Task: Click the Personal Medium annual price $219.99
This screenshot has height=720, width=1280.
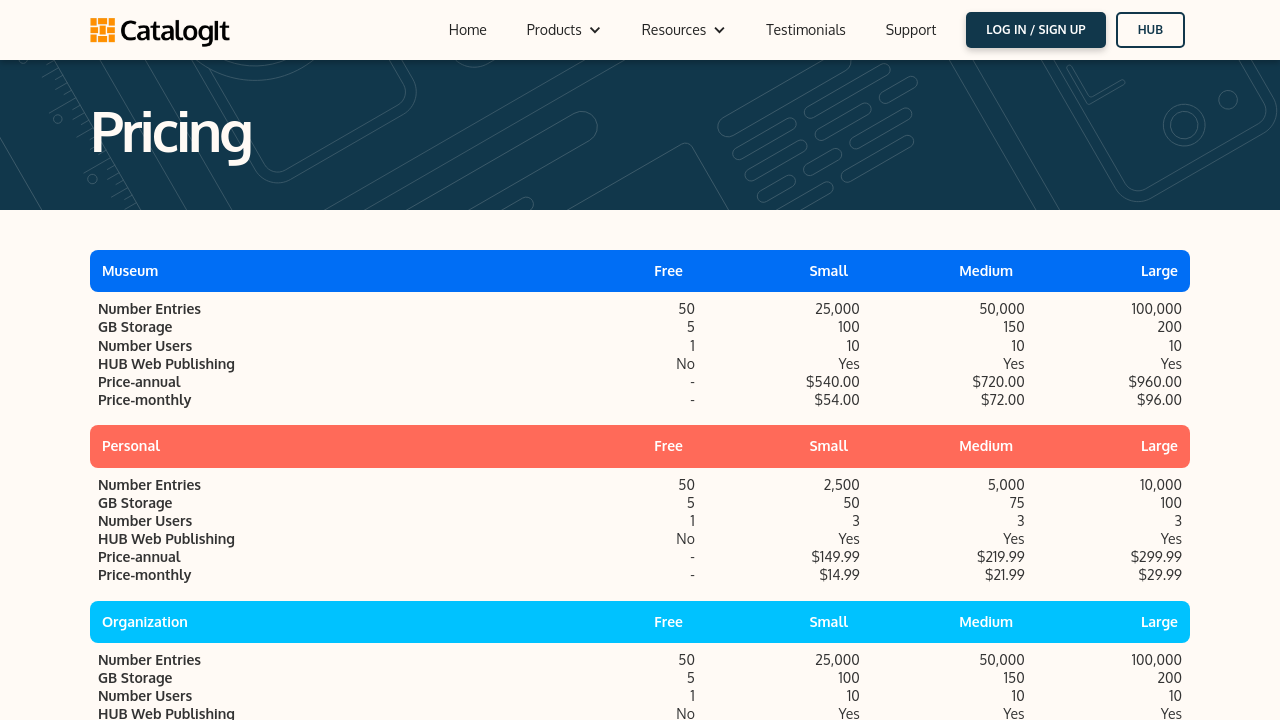Action: coord(1000,557)
